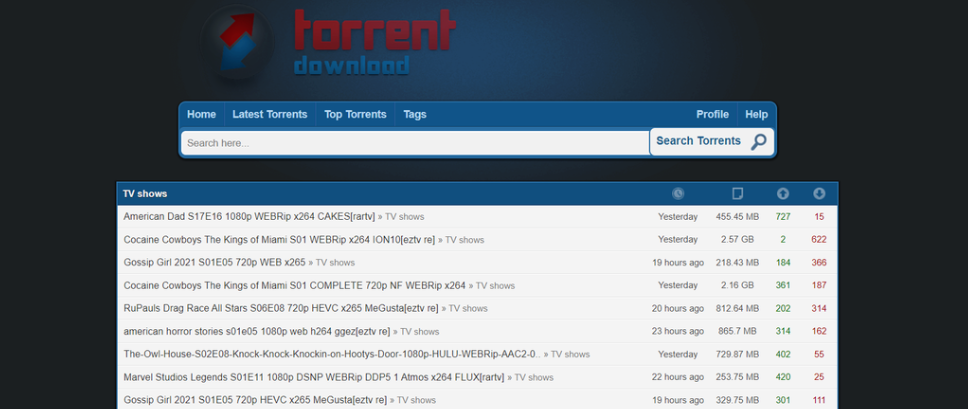968x409 pixels.
Task: Go to Latest Torrents
Action: (270, 115)
